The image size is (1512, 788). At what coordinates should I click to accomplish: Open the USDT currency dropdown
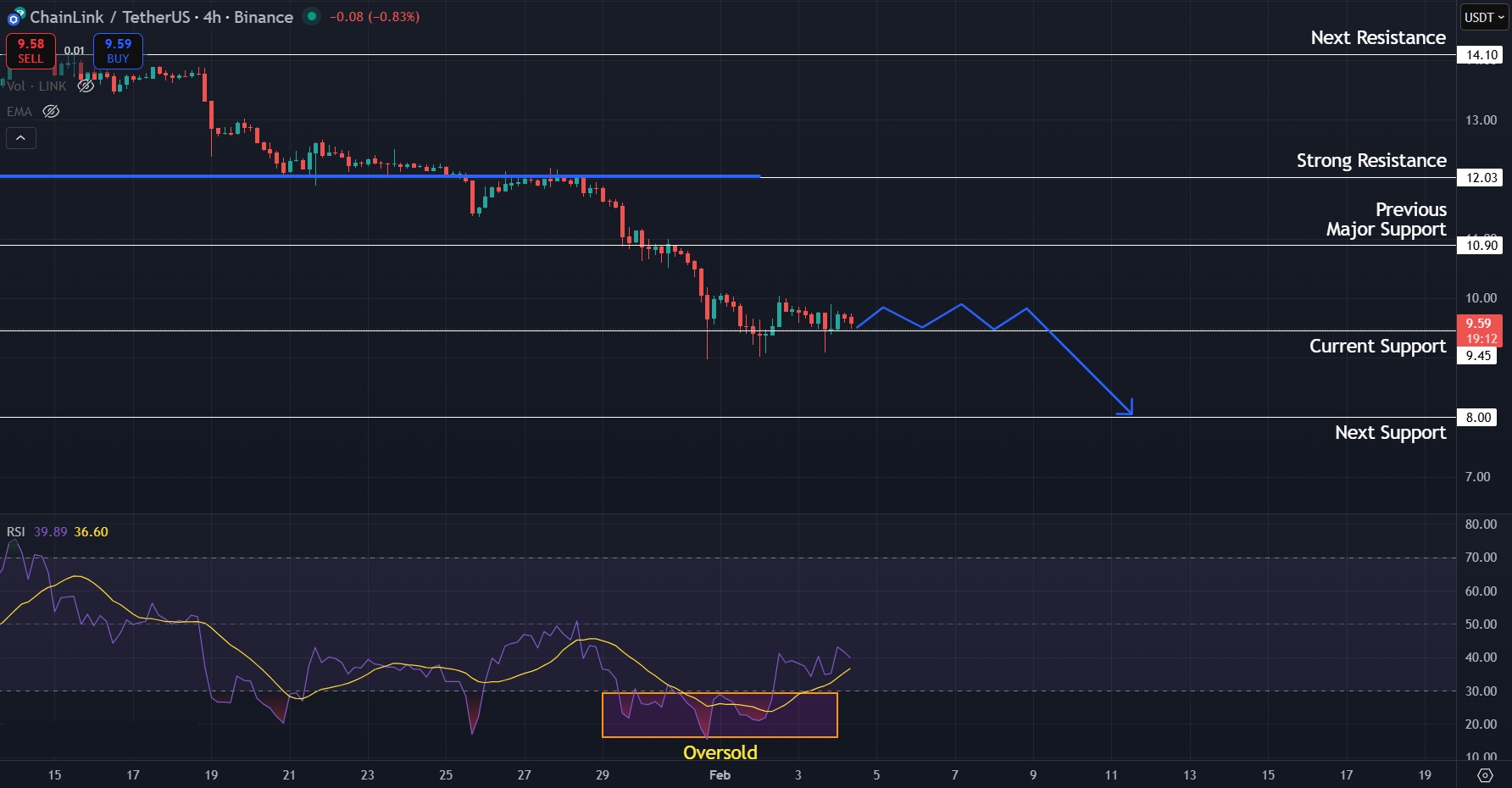coord(1482,14)
